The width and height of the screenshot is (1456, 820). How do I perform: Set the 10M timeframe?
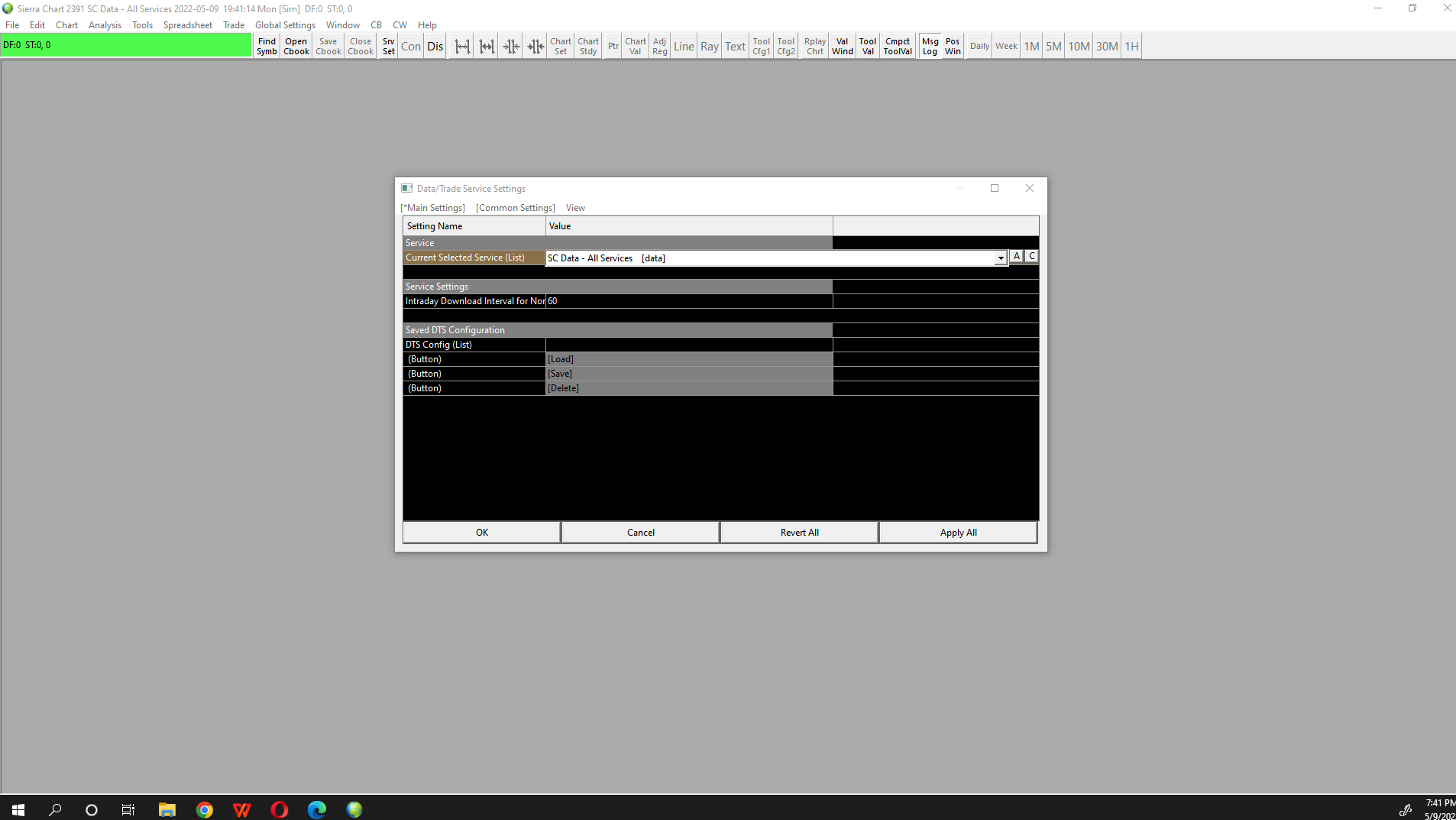click(1079, 47)
